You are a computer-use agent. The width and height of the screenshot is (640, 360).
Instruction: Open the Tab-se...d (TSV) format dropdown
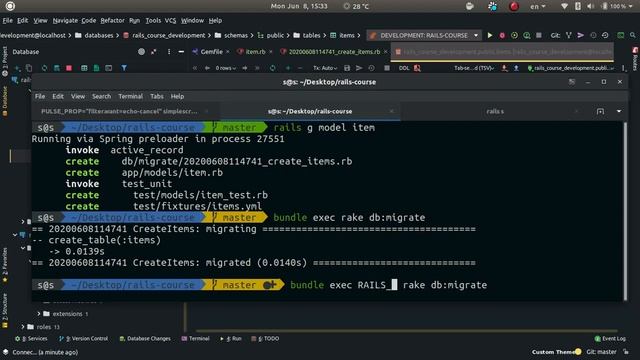point(474,68)
